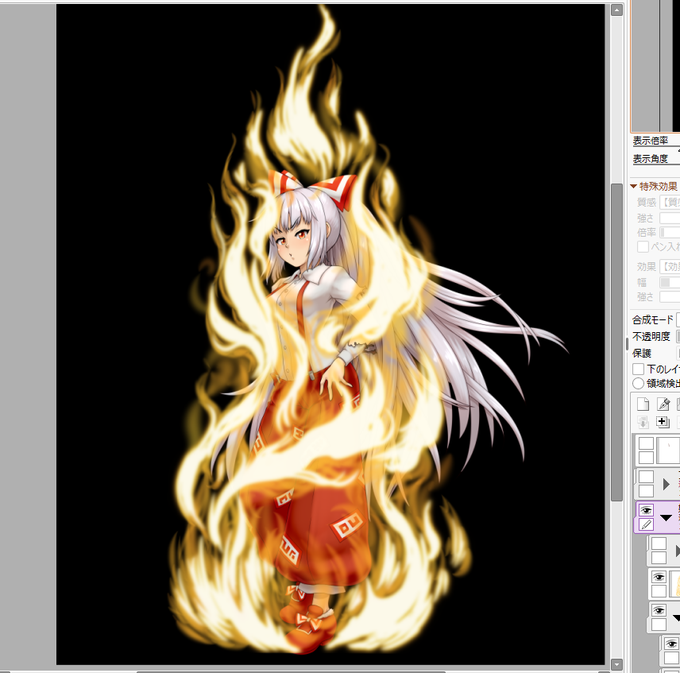The width and height of the screenshot is (680, 673).
Task: Click the 強さ field under 質感
Action: pos(670,218)
